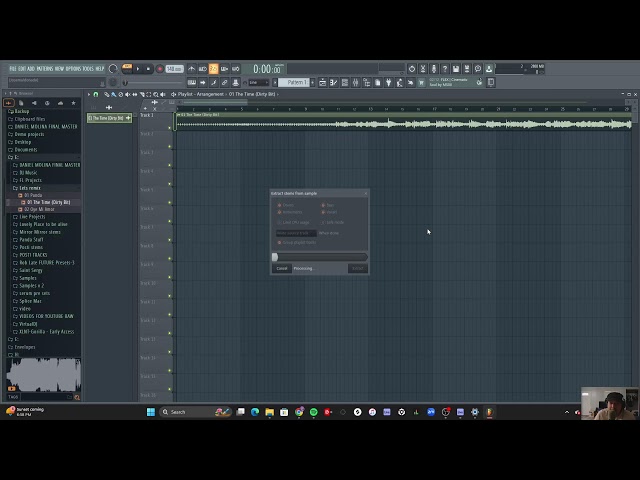Select the playlist Slip tool
This screenshot has height=480, width=640.
coord(135,94)
